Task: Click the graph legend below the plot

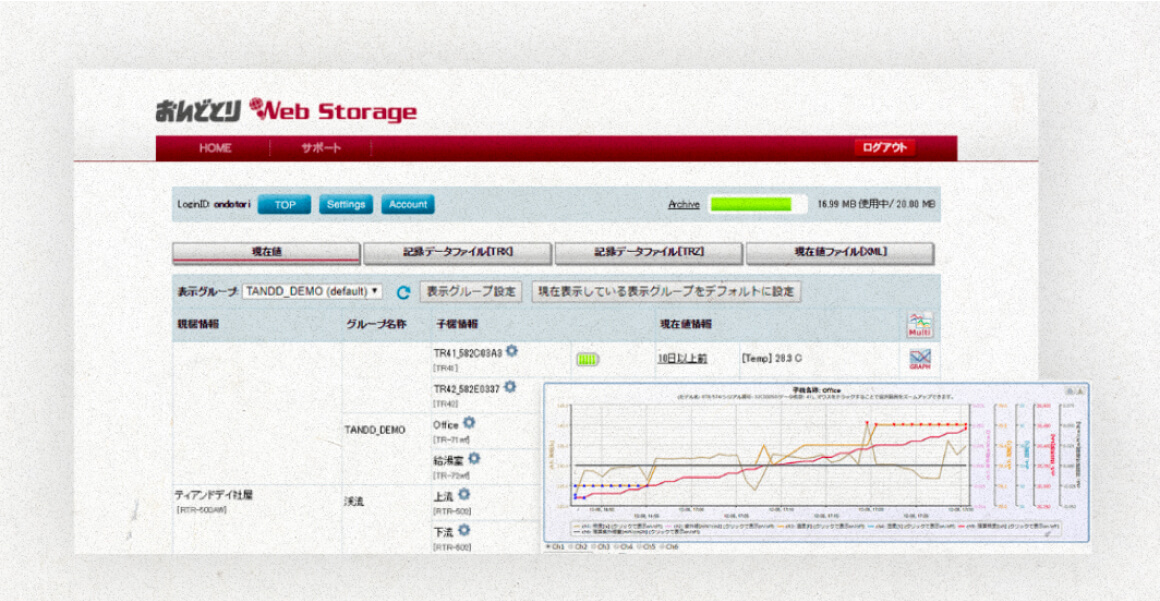Action: [x=813, y=527]
